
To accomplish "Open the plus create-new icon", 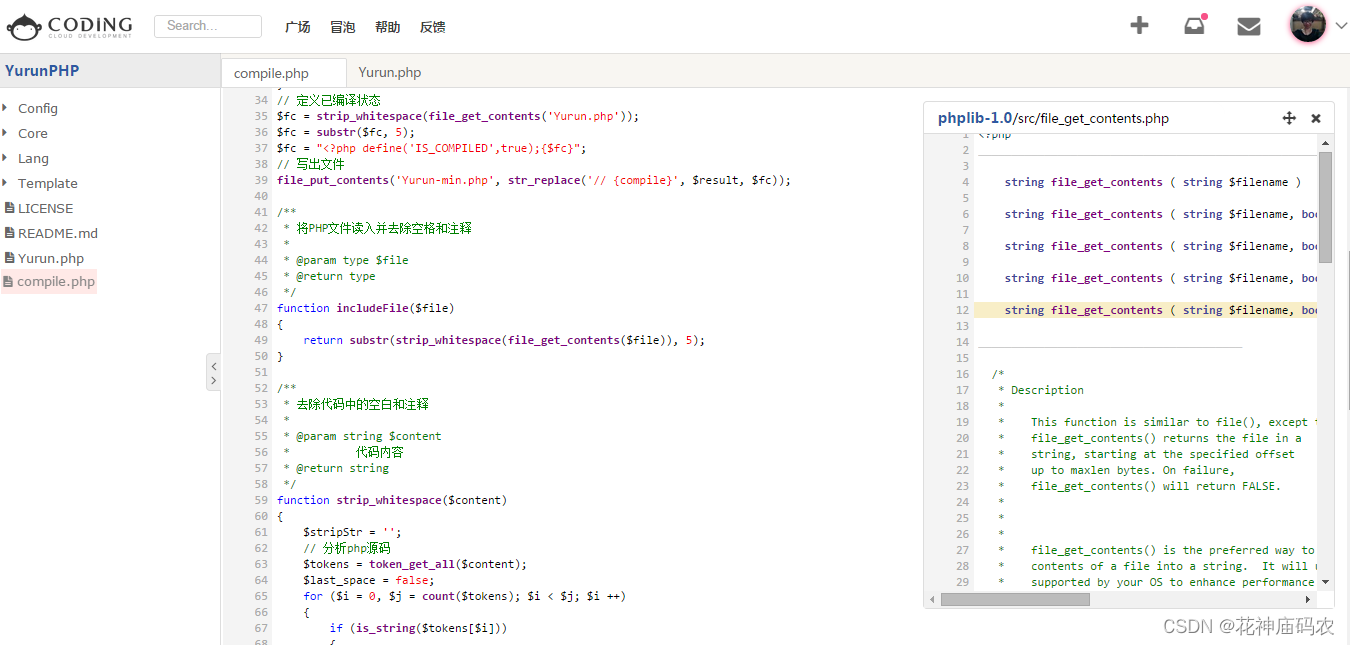I will pos(1139,26).
